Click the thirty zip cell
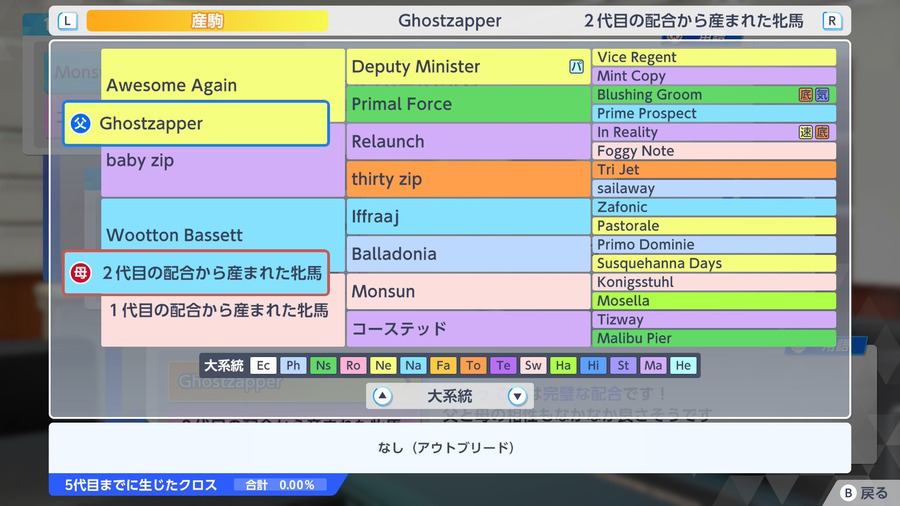Screen dimensions: 900x506 468,179
